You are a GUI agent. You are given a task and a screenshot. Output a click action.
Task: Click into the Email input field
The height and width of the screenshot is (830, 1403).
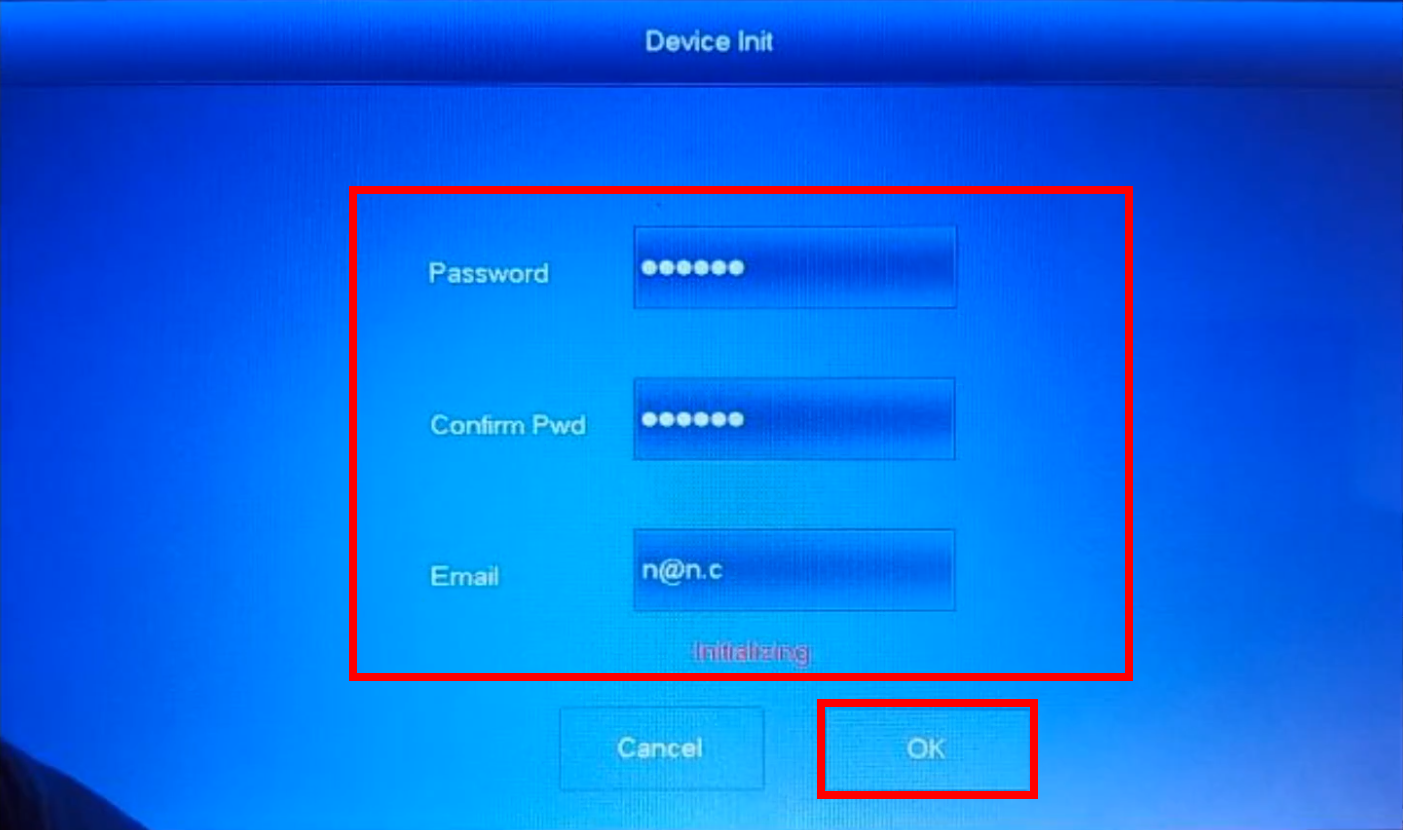(x=794, y=570)
